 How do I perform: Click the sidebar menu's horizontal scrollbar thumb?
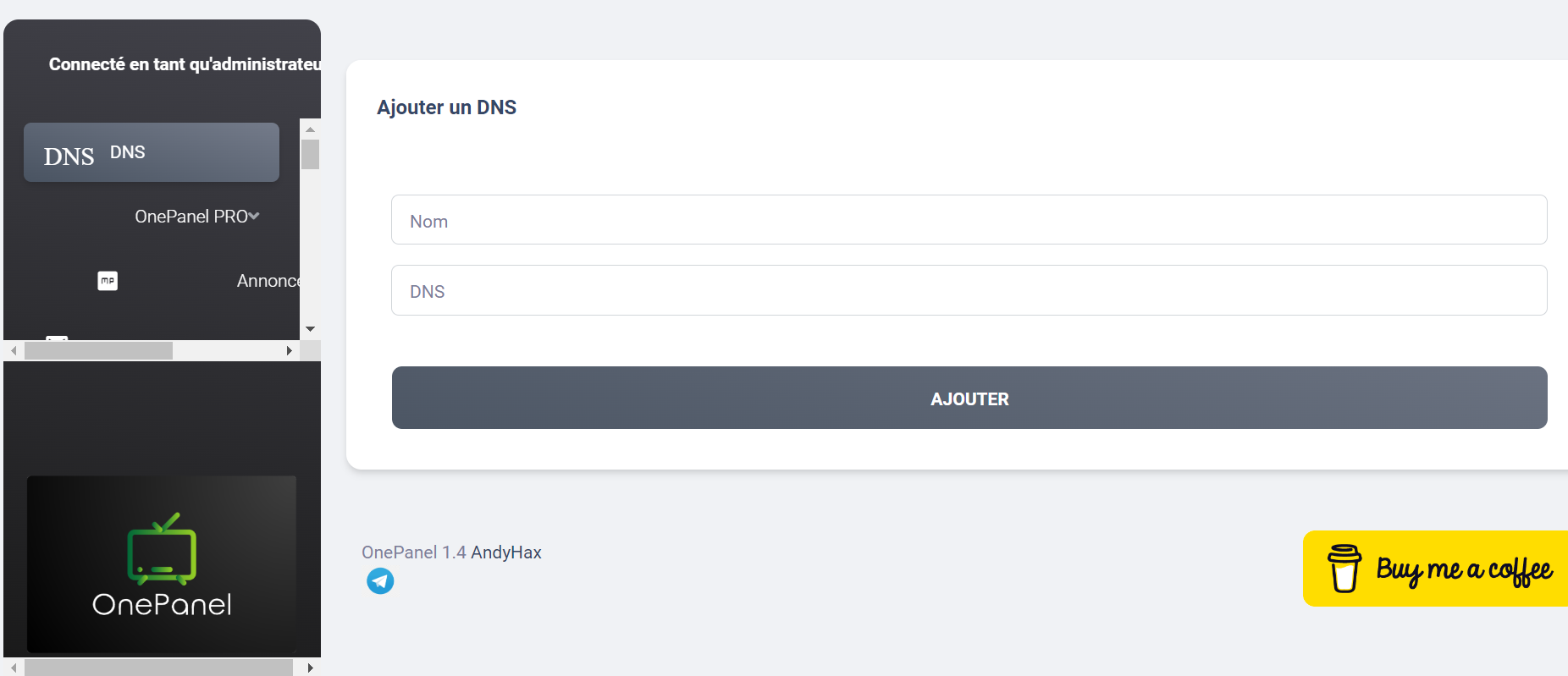coord(98,350)
